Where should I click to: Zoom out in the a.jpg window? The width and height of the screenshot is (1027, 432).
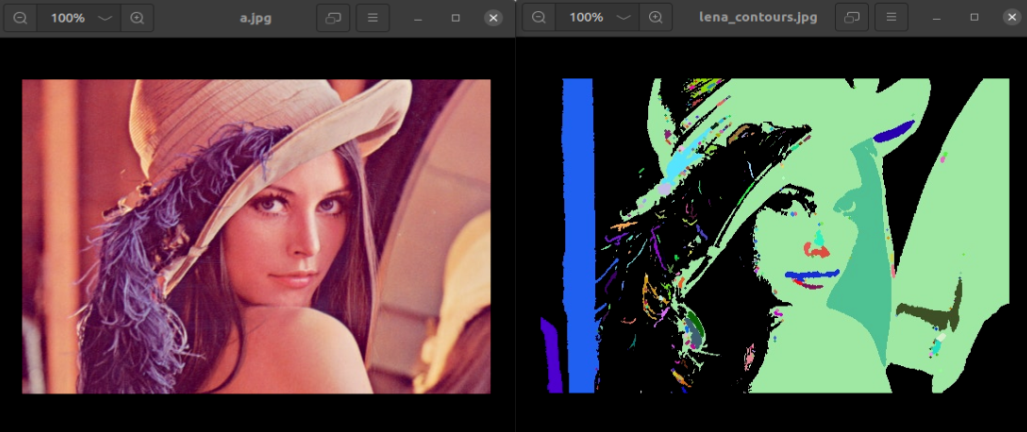[x=20, y=18]
